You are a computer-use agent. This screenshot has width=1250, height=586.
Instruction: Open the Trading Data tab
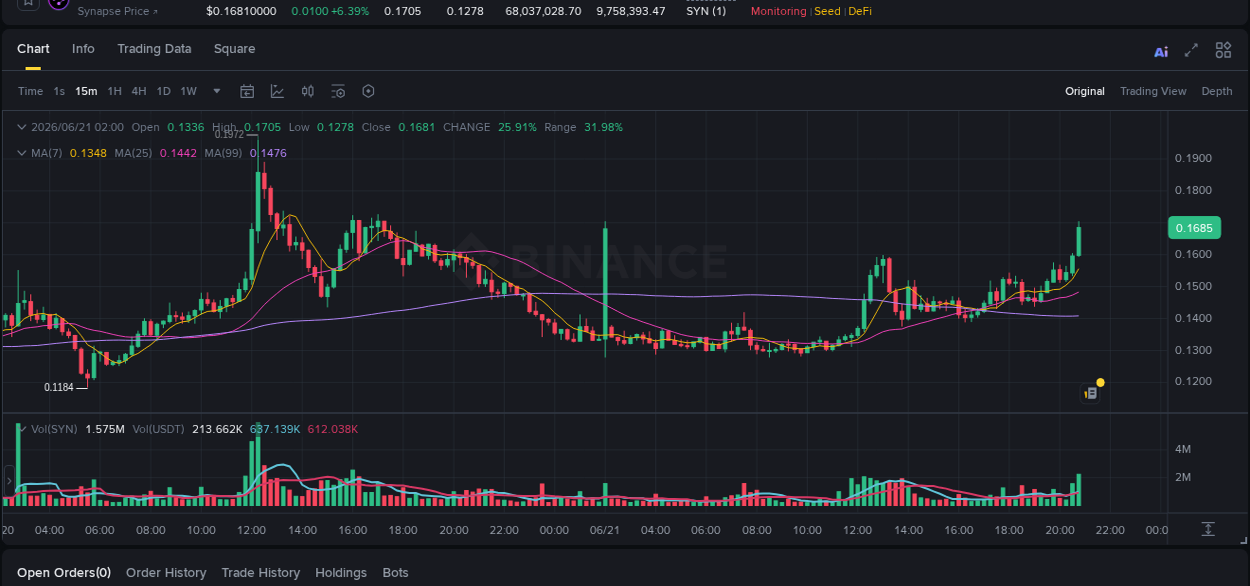154,49
